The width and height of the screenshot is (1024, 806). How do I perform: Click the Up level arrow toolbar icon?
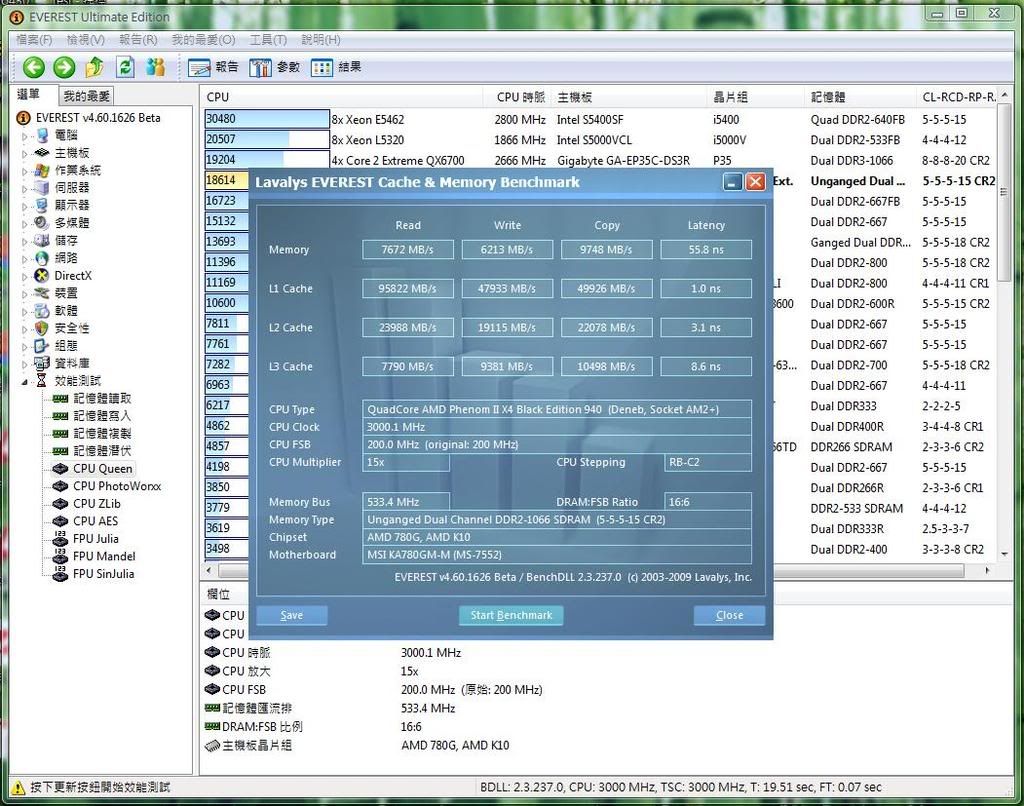95,67
